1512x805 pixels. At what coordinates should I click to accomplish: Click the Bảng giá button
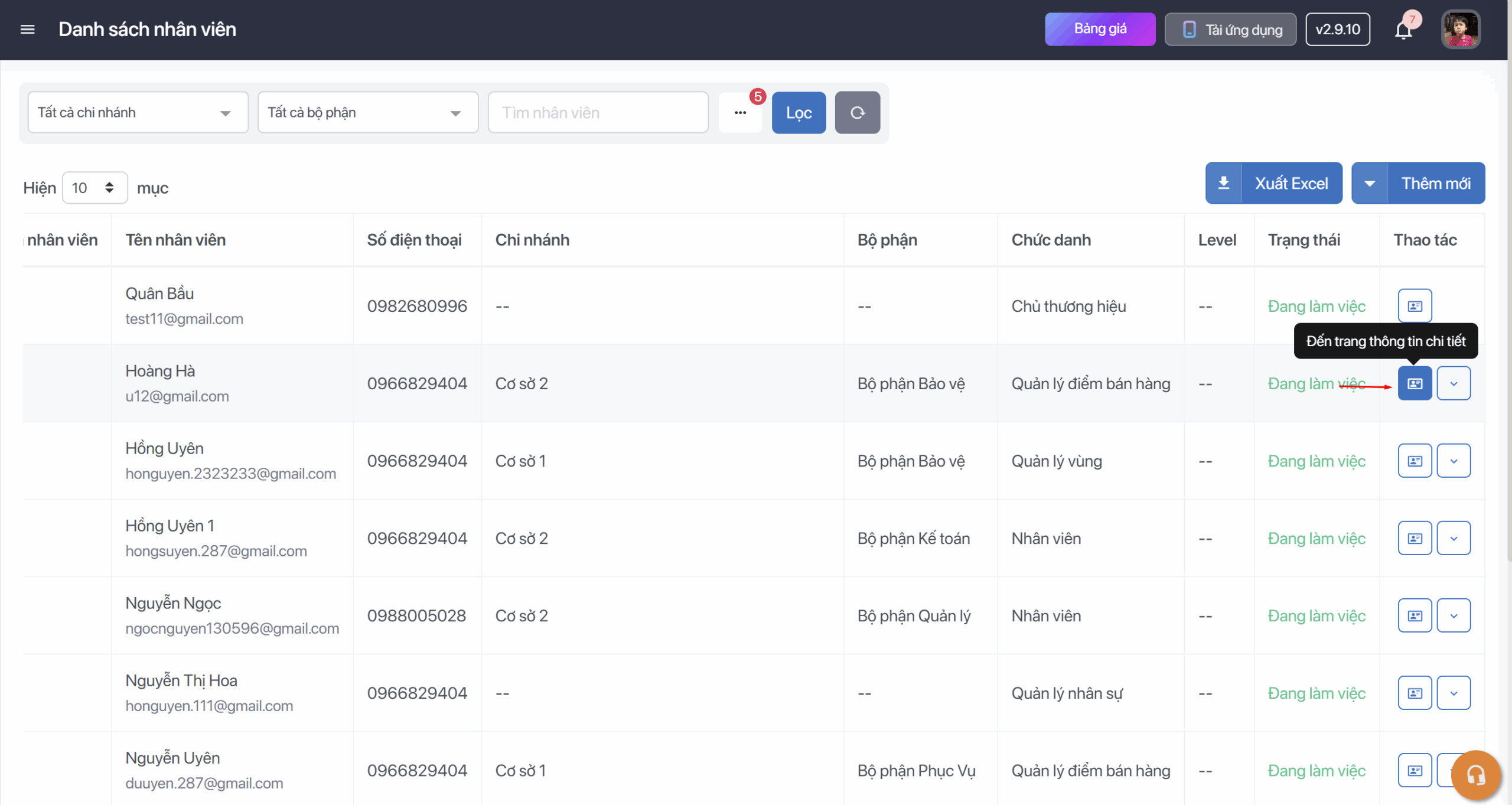[x=1100, y=30]
